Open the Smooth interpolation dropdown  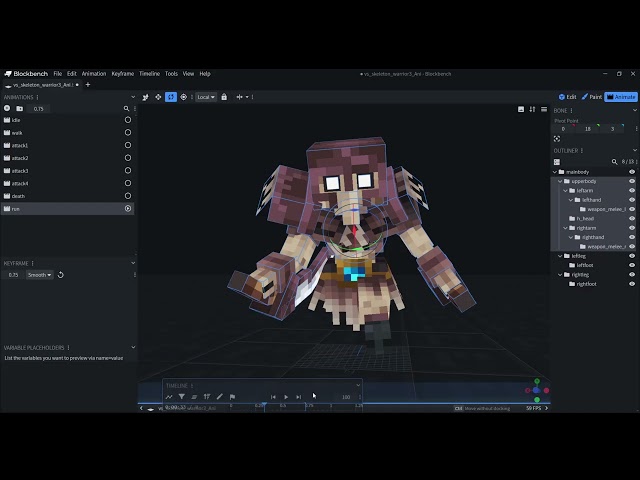tap(40, 275)
